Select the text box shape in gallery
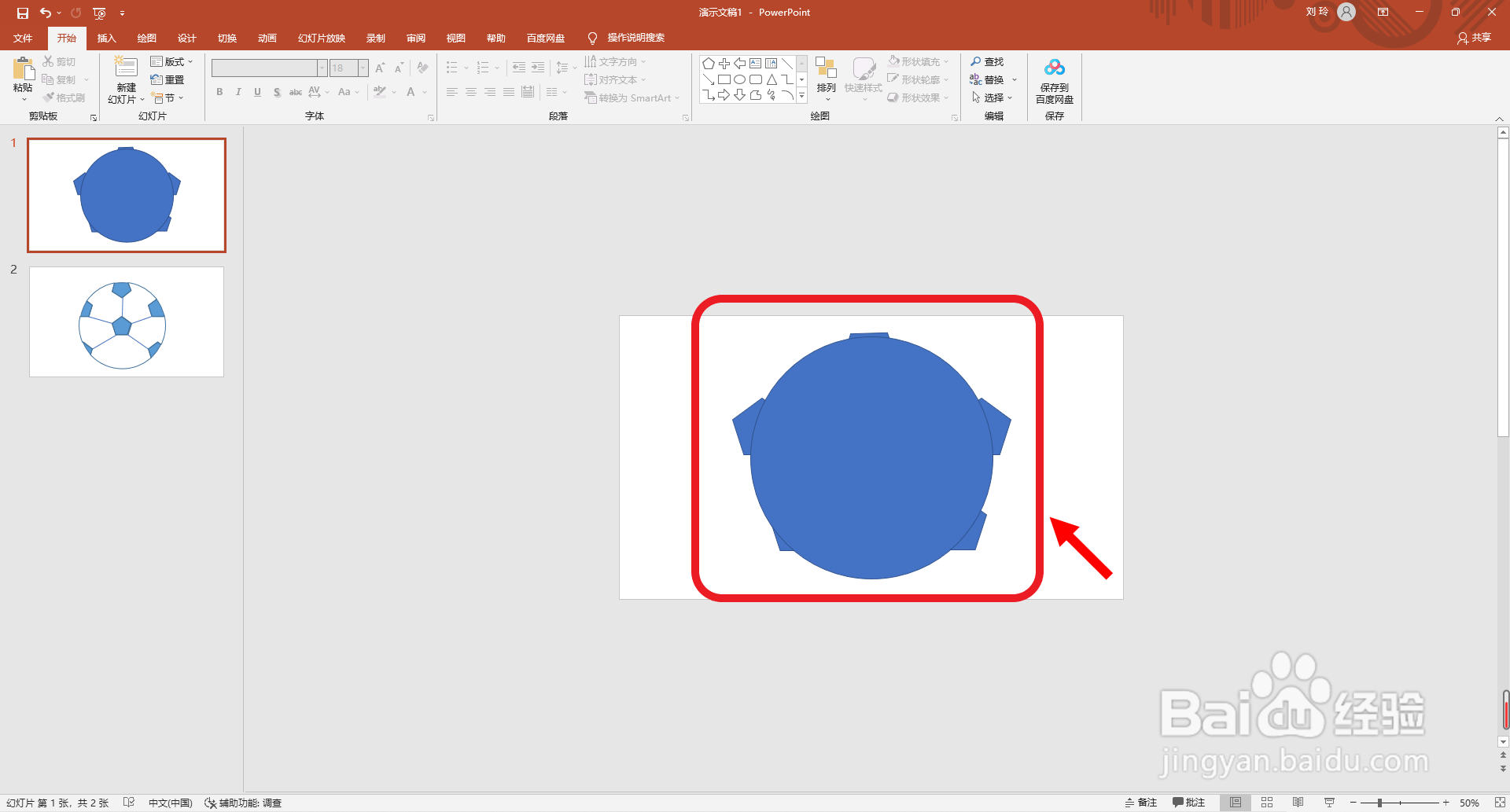Viewport: 1510px width, 812px height. [756, 64]
